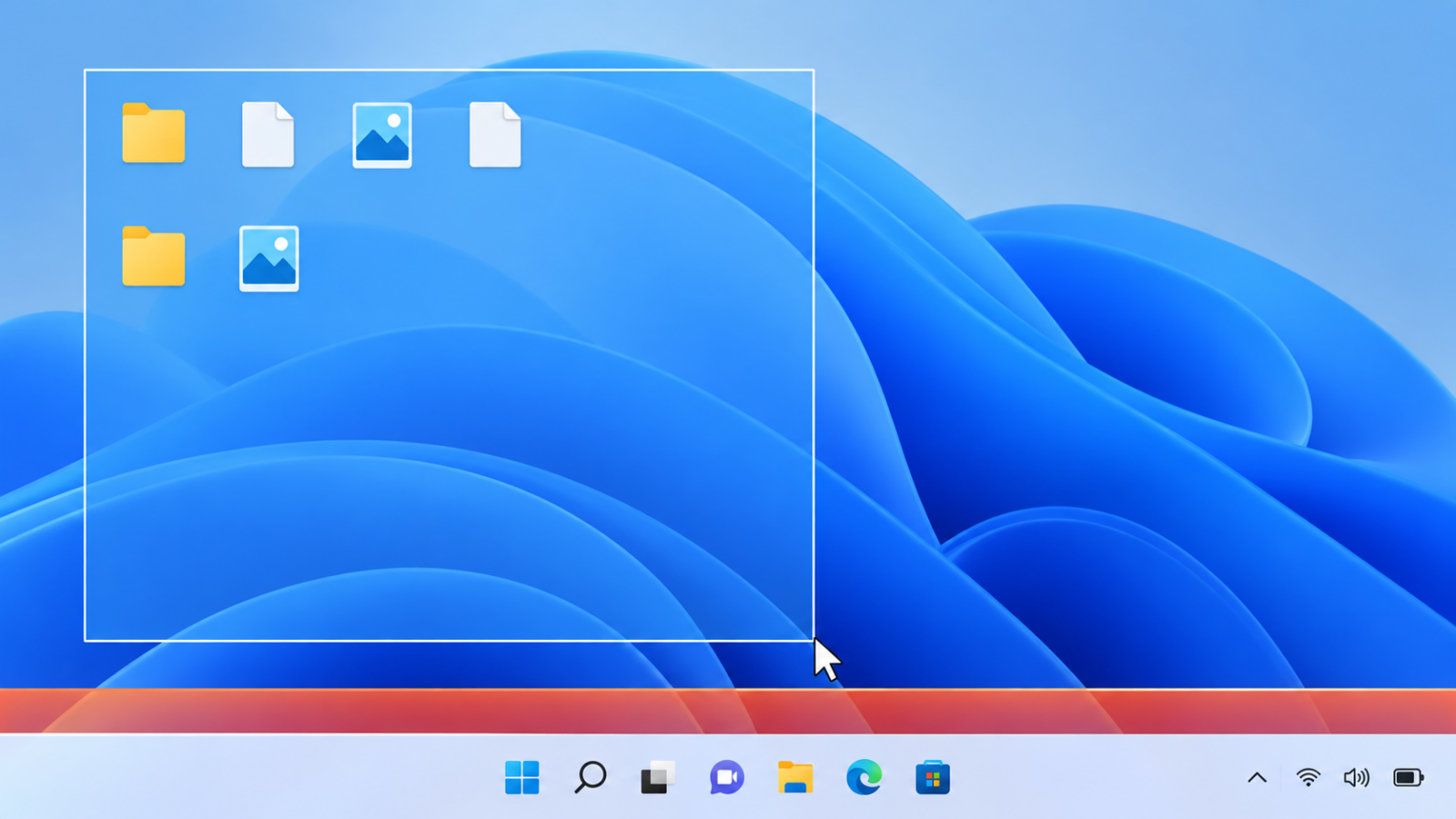1456x819 pixels.
Task: Check the battery status icon
Action: pos(1409,777)
